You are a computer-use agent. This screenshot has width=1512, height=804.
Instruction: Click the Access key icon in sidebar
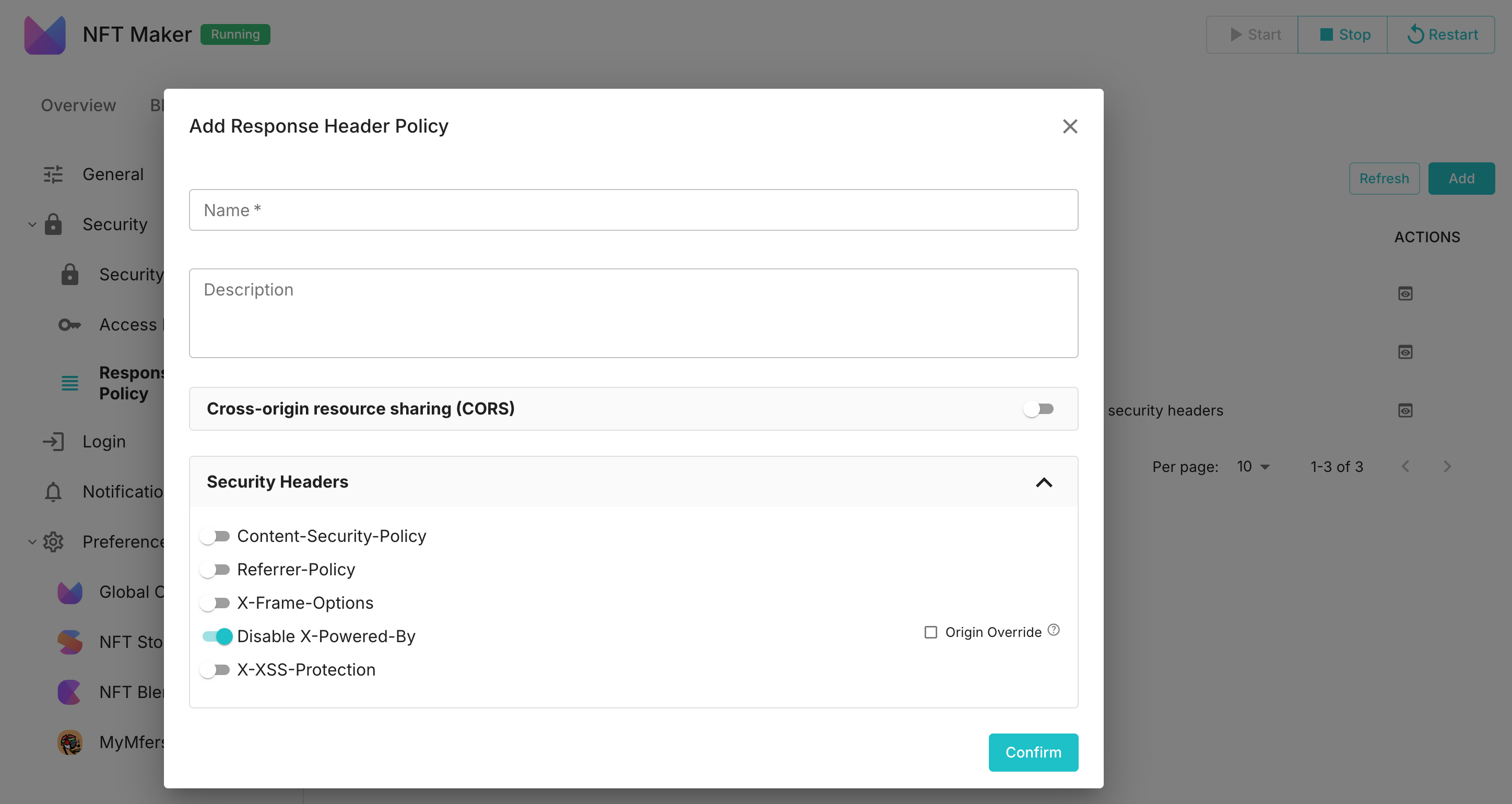click(x=69, y=325)
